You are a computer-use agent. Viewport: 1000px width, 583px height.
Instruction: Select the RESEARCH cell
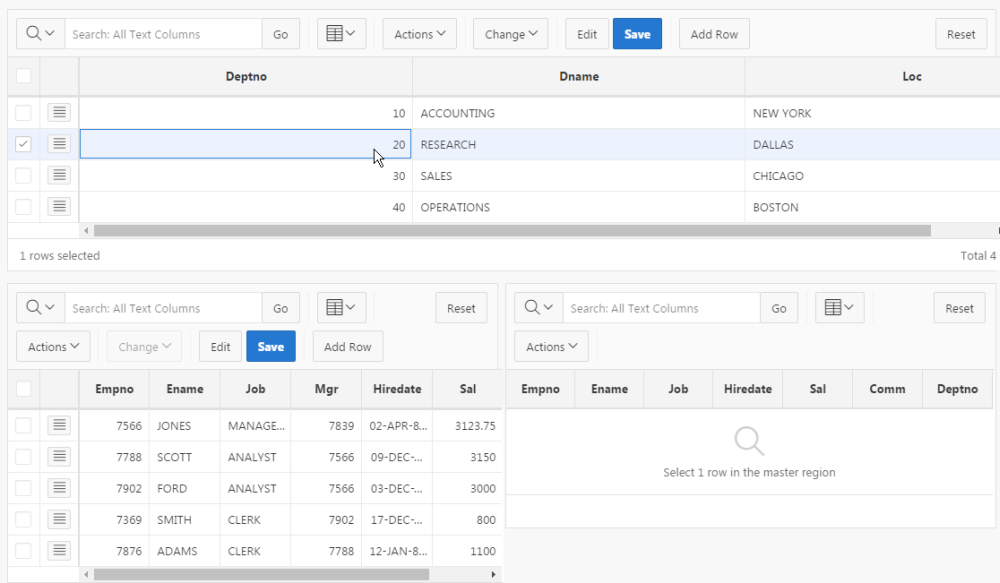(578, 144)
